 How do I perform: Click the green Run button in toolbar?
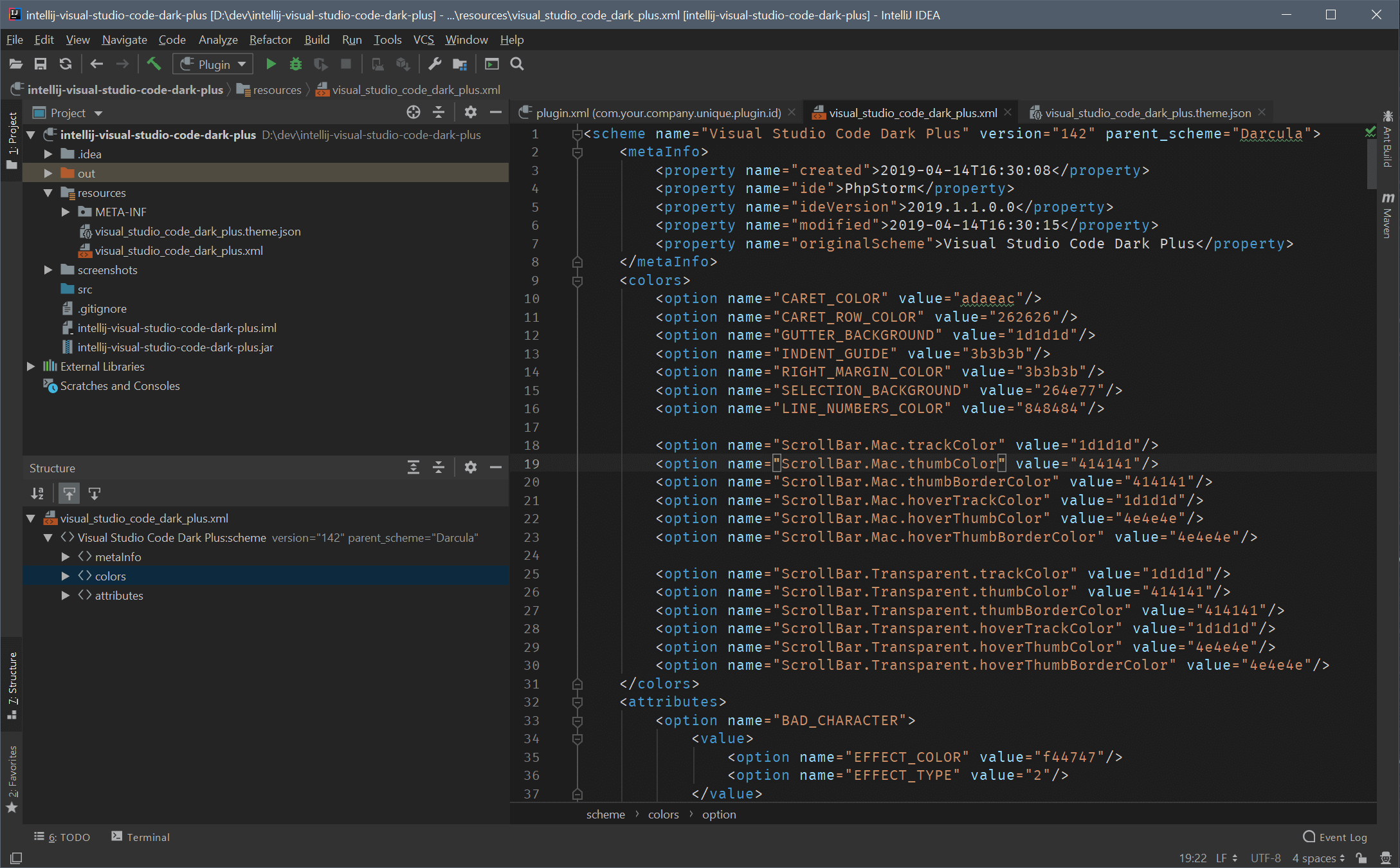271,64
